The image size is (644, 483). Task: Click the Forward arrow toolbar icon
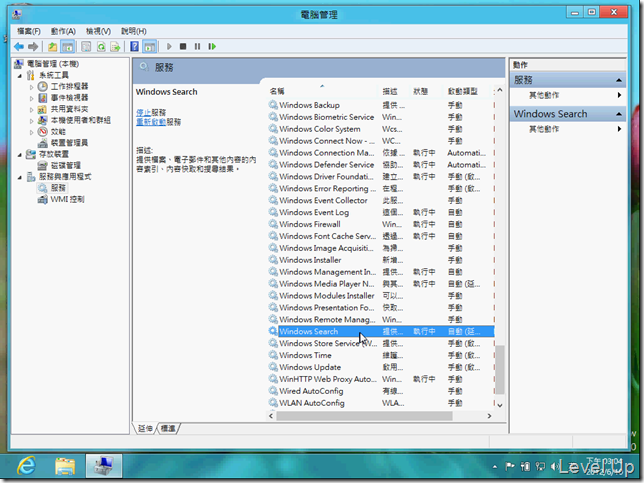33,46
